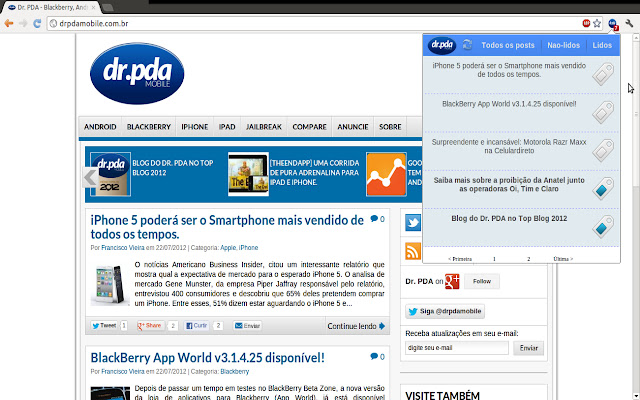
Task: Reload the page with refresh icon
Action: (x=37, y=23)
